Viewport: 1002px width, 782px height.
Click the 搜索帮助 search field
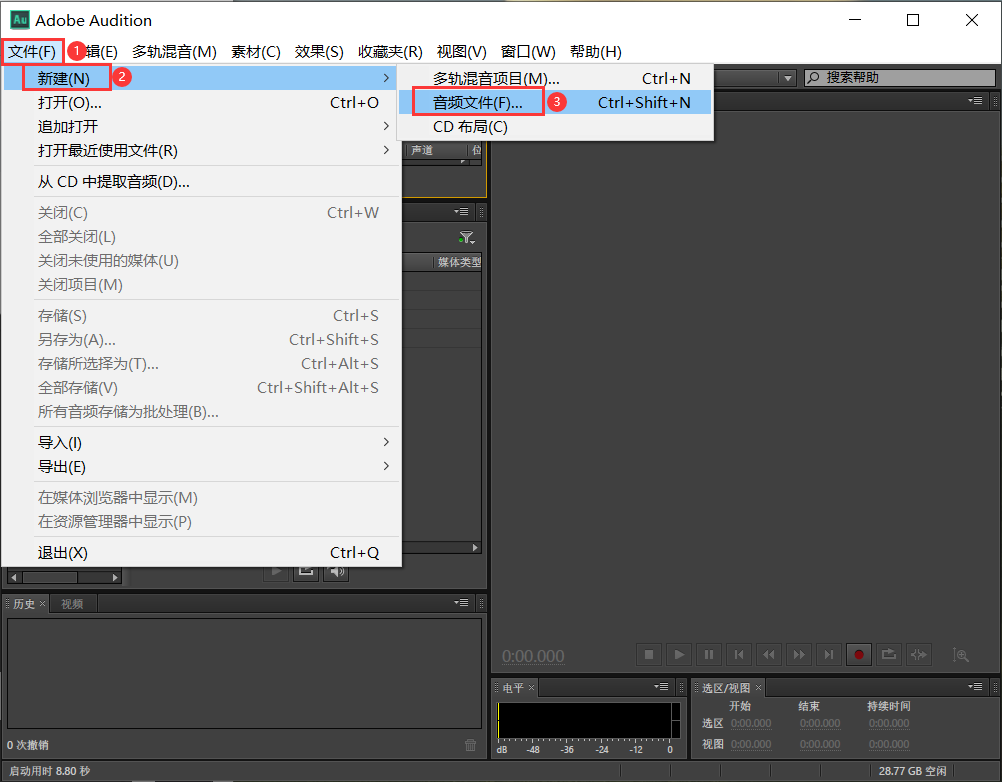pos(900,78)
